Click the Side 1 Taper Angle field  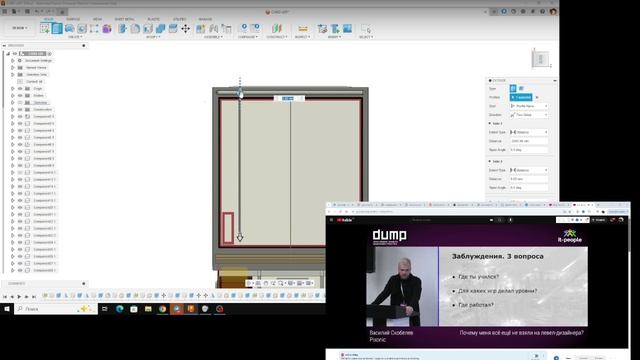coord(529,150)
